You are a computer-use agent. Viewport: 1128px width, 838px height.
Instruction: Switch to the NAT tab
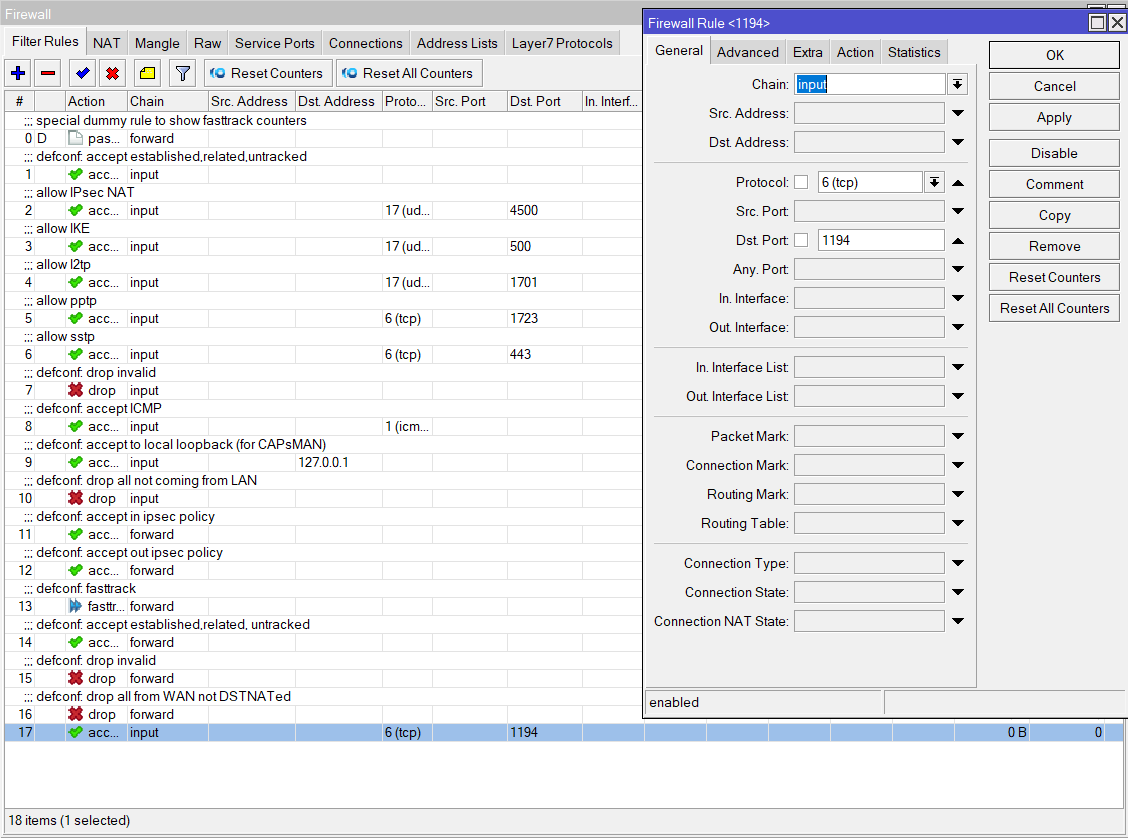pos(107,43)
